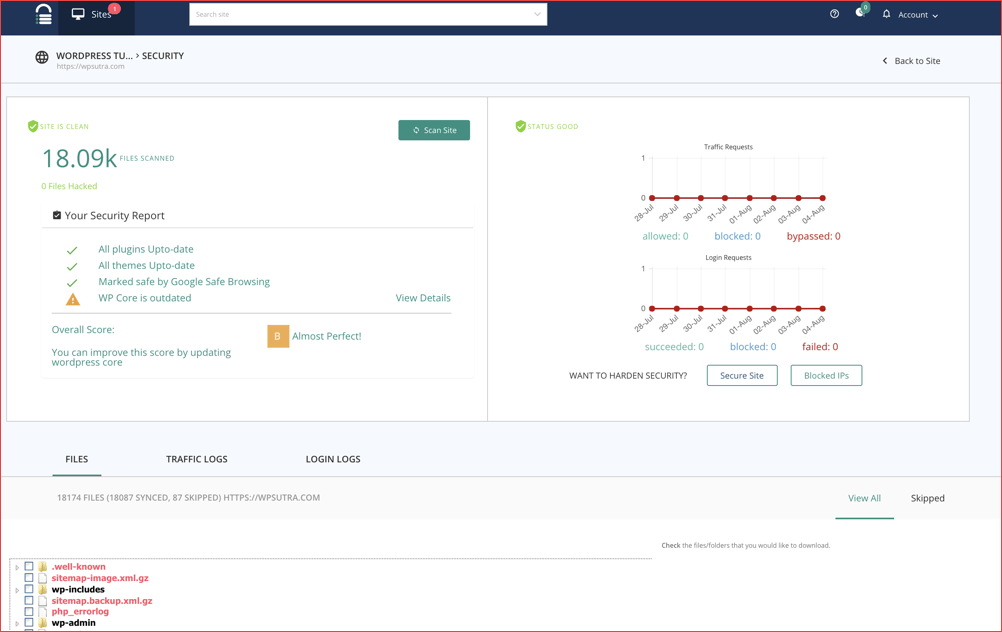Click the wp-admin folder name
1002x632 pixels.
[73, 622]
